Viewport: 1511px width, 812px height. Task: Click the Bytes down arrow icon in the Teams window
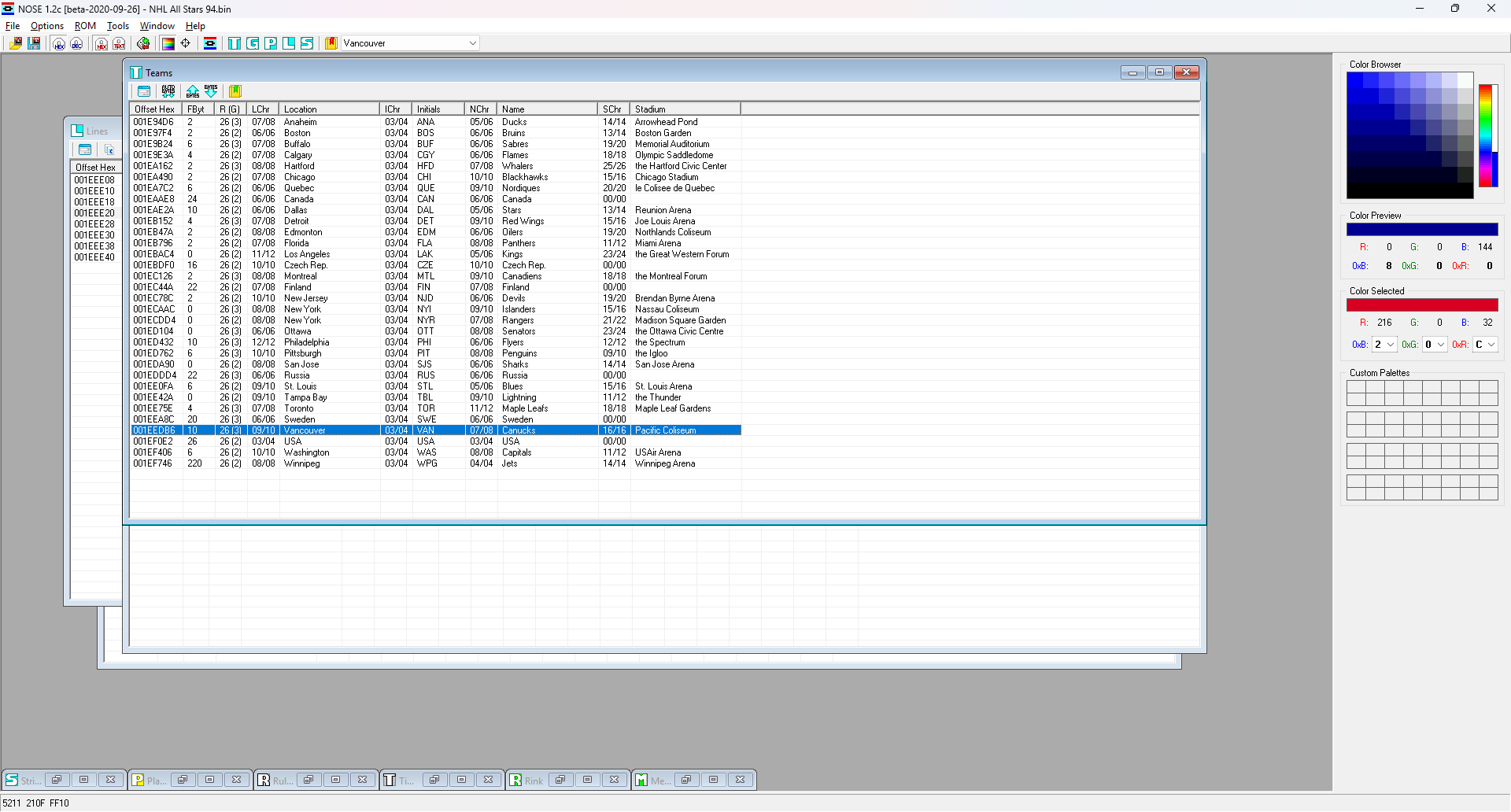[211, 91]
